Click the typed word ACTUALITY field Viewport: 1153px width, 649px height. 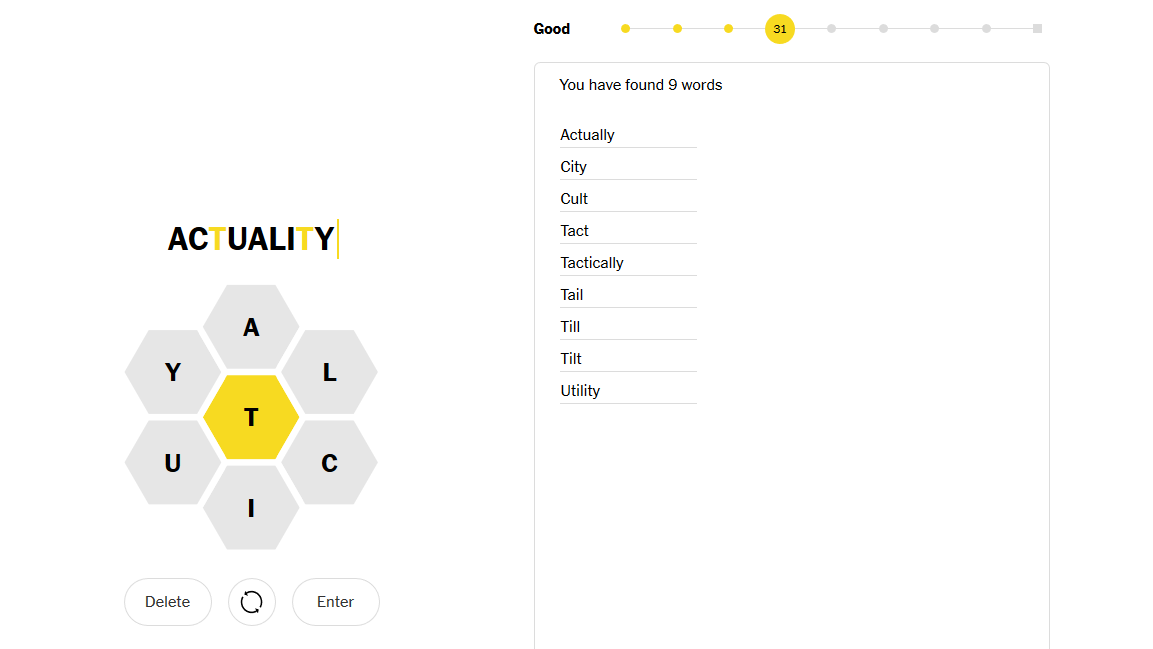pos(251,239)
